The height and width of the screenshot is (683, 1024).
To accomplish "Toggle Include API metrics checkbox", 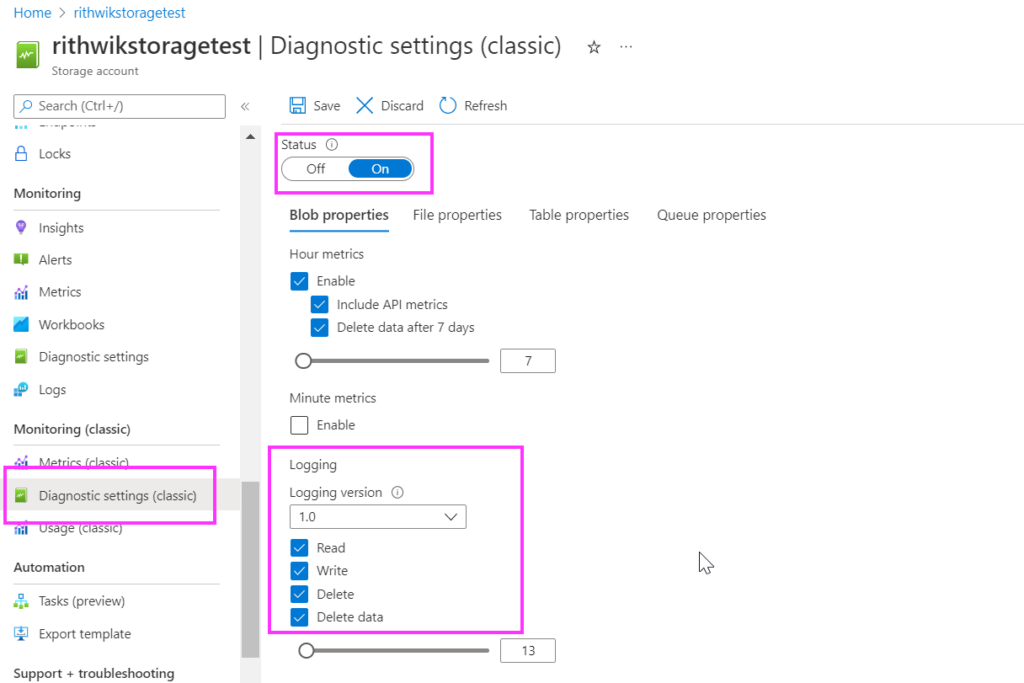I will tap(319, 304).
